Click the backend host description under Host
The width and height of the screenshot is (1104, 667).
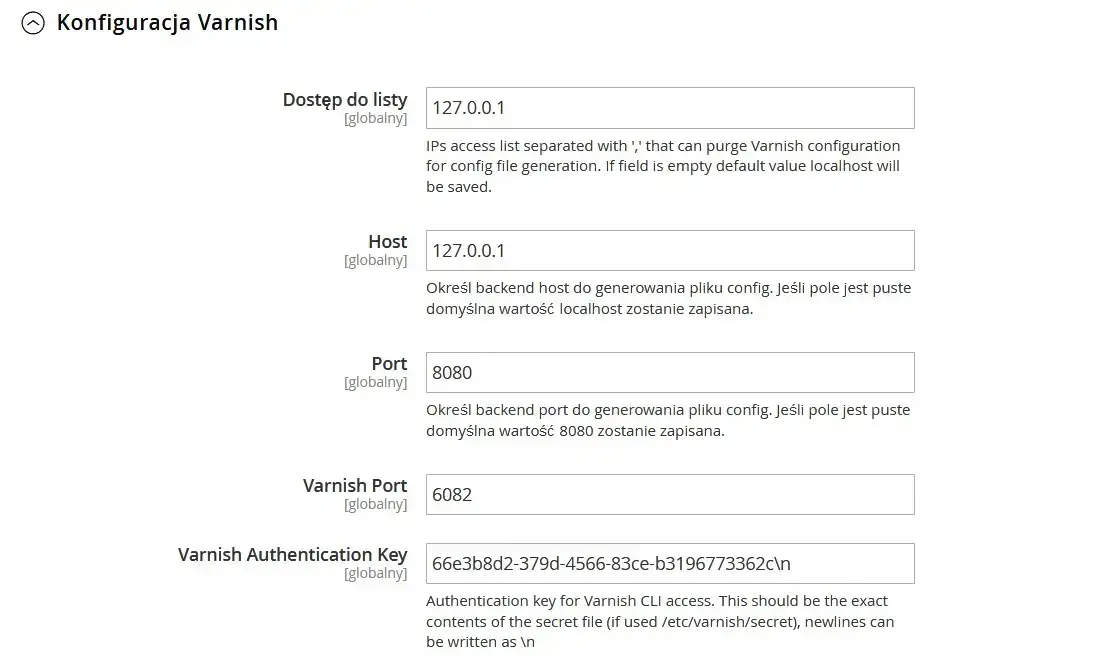point(668,298)
